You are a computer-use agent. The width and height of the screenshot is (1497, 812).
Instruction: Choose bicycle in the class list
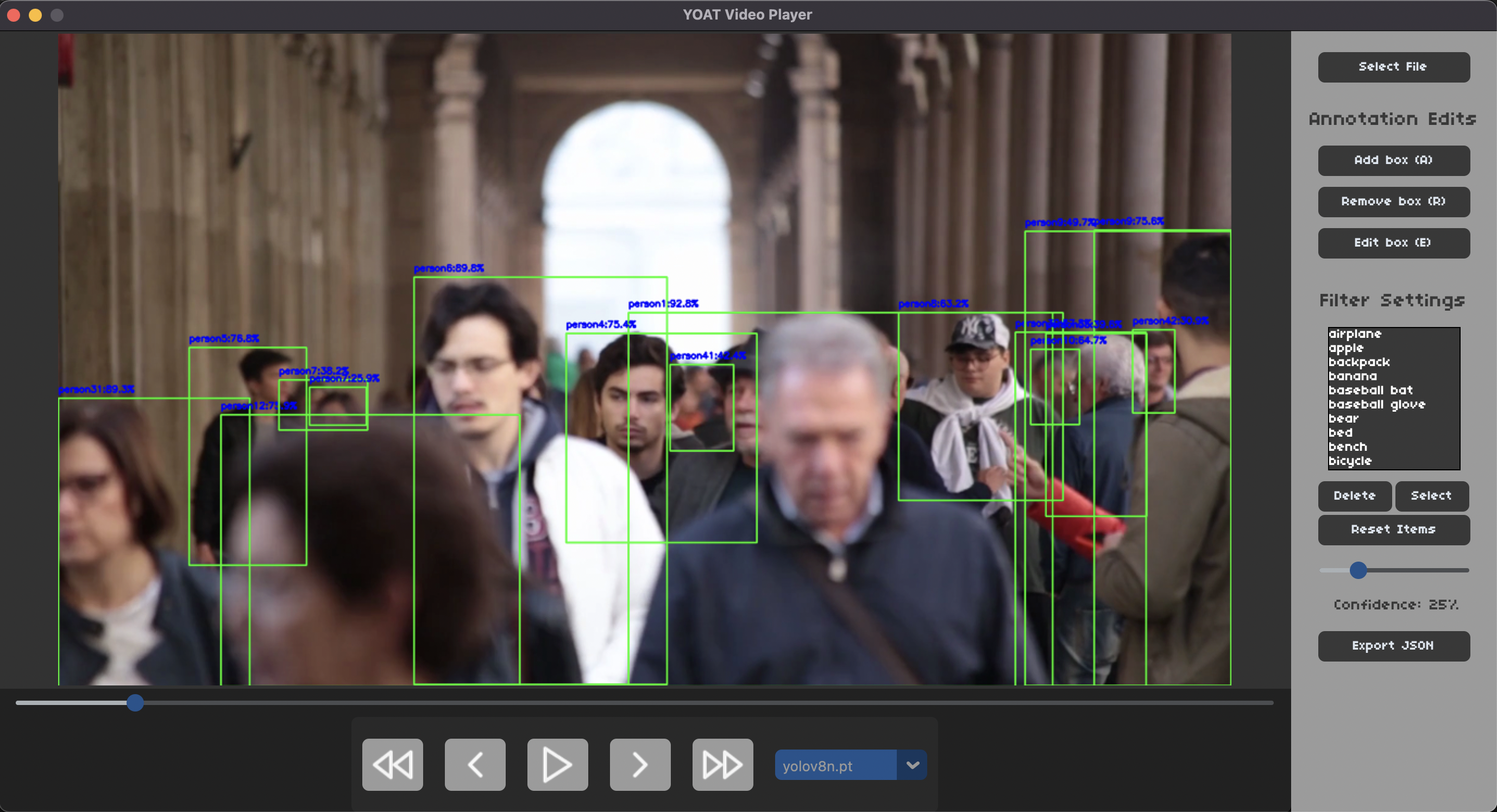pyautogui.click(x=1349, y=461)
